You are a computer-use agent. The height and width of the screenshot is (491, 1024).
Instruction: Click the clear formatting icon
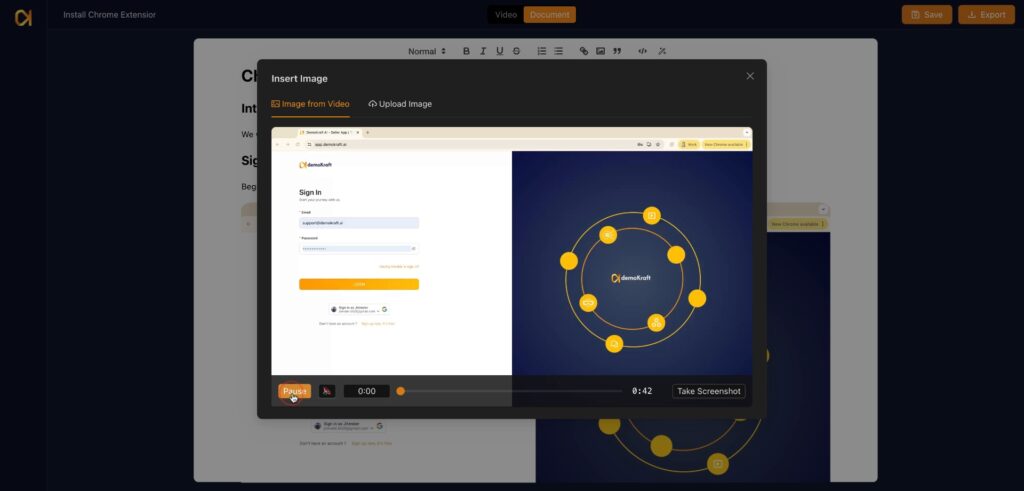[x=661, y=51]
